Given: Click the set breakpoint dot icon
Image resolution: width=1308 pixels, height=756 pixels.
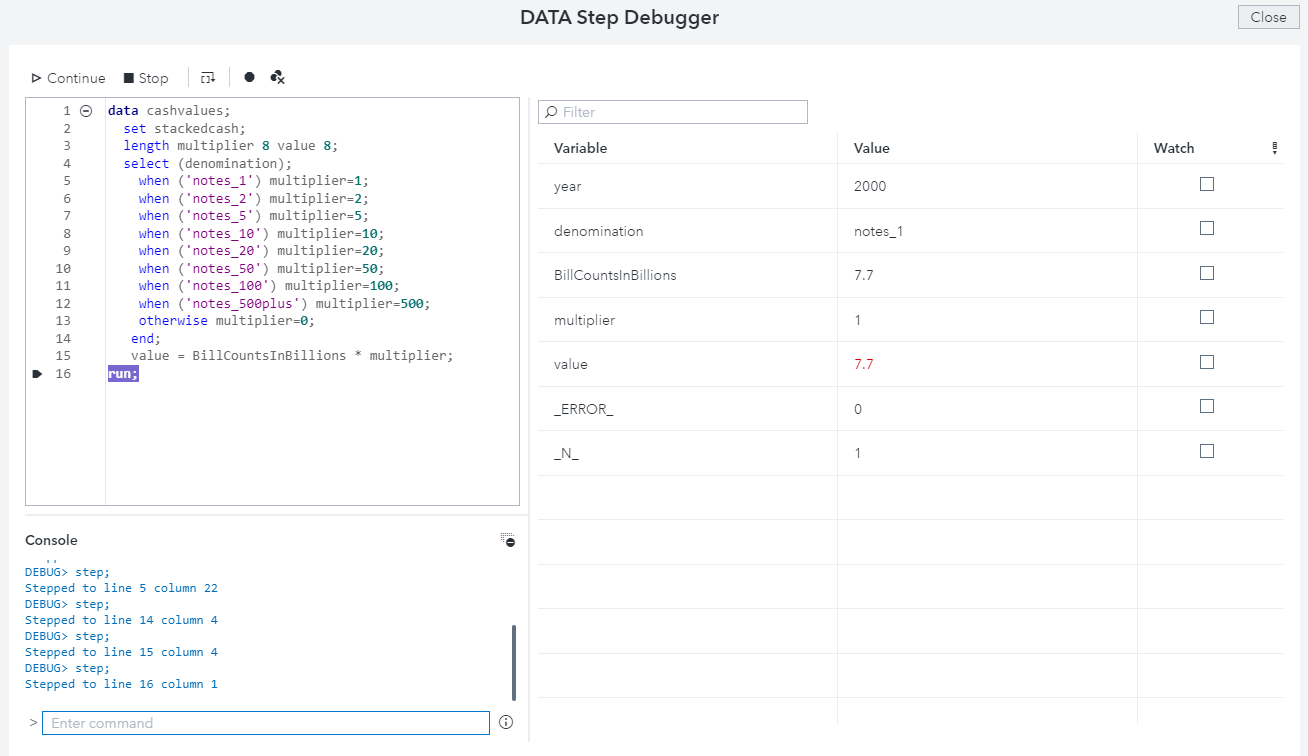Looking at the screenshot, I should point(249,77).
